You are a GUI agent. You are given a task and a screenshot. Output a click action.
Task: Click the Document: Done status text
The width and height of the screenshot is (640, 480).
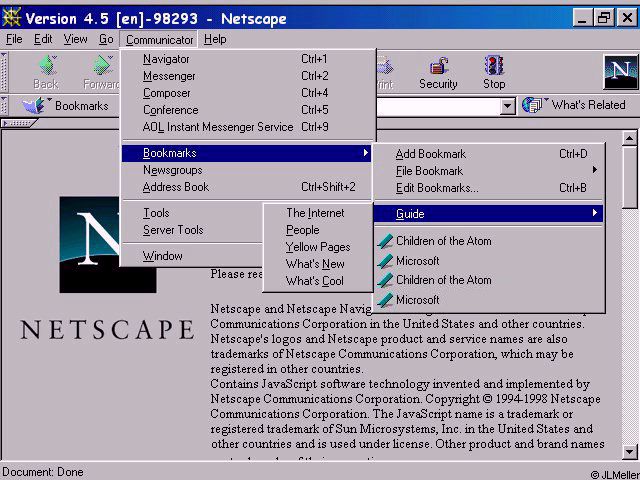pos(43,472)
